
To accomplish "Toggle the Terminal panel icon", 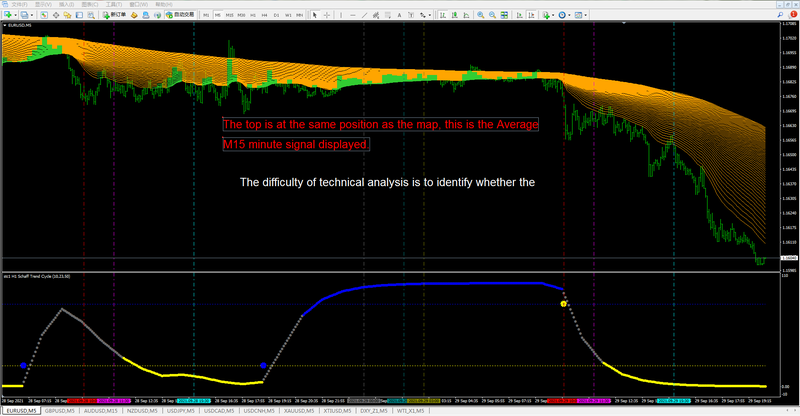I will tap(79, 15).
